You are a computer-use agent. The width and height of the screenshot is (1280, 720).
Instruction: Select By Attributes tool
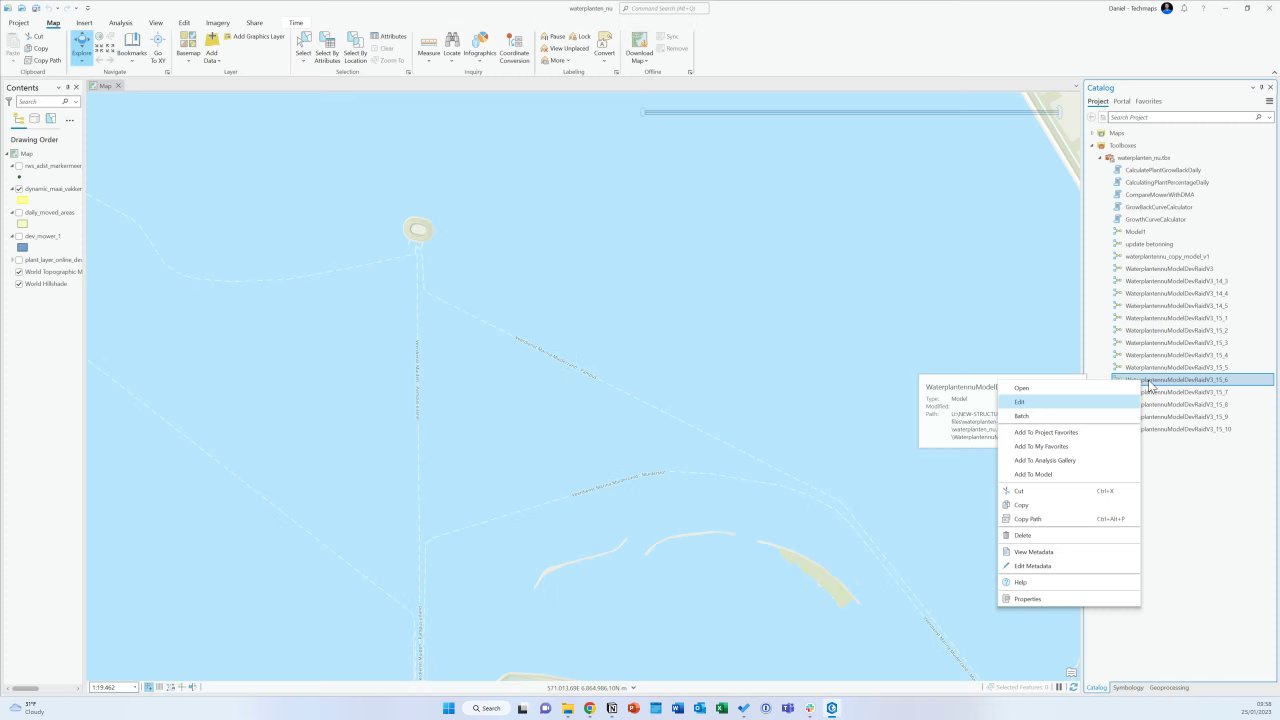click(327, 47)
